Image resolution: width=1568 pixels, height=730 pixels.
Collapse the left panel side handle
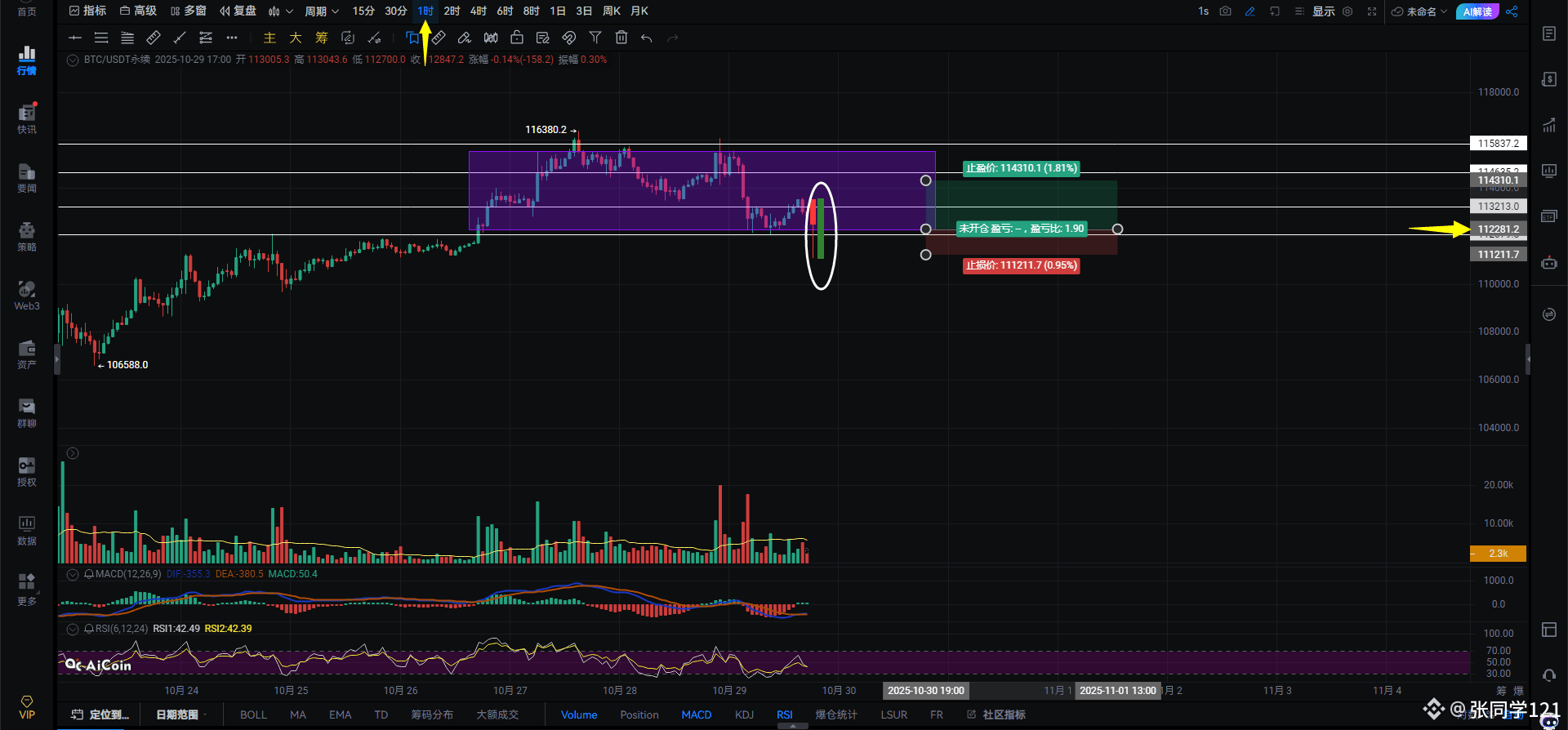(57, 358)
